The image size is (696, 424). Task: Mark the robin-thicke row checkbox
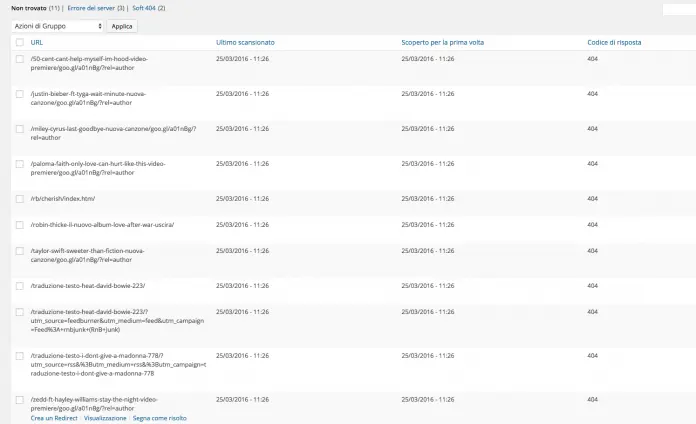point(20,225)
